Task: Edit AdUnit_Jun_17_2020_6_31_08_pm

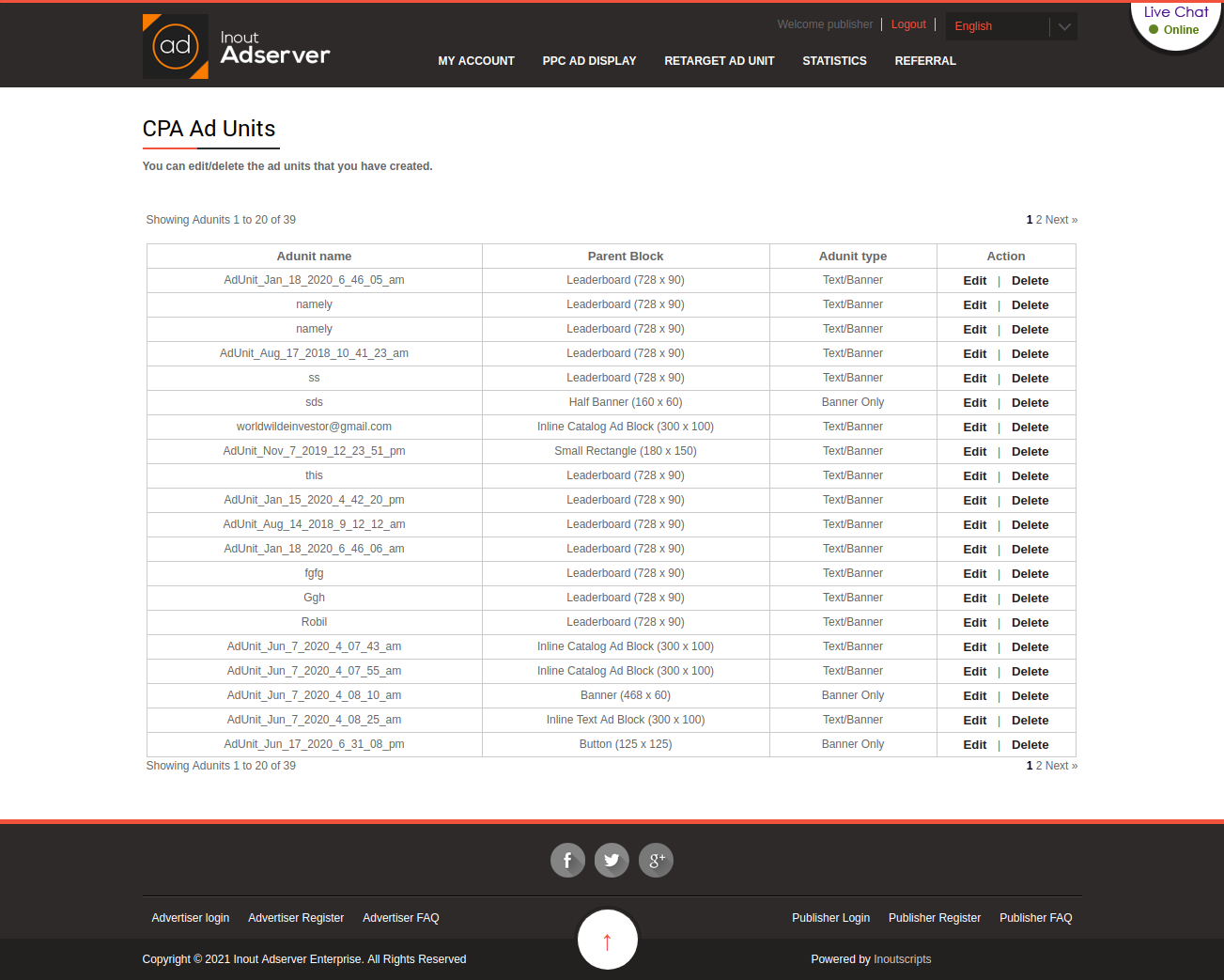Action: (975, 745)
